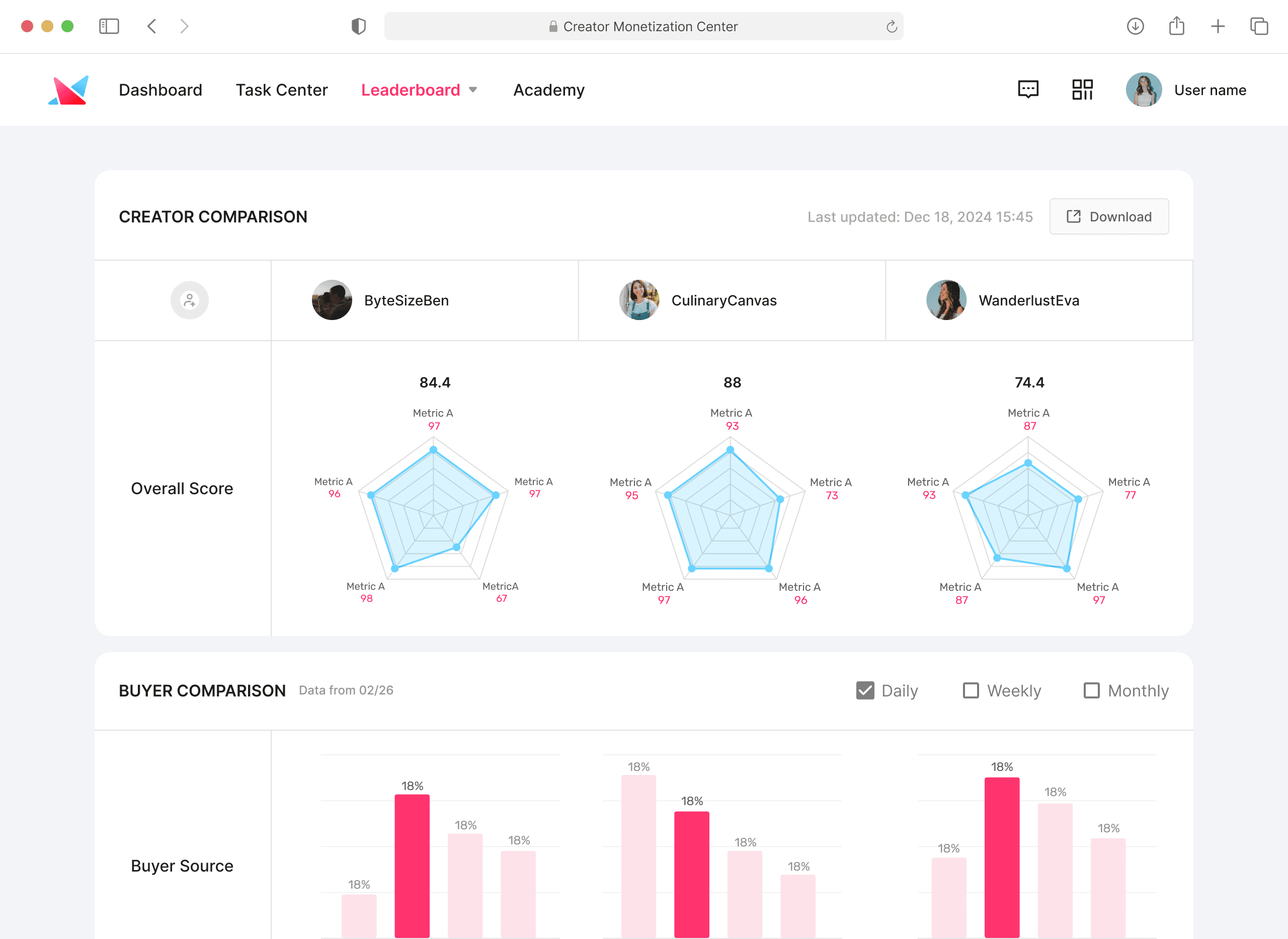Screen dimensions: 1288x939
Task: Click ByteSizeBen's dark pink buyer bar
Action: [x=412, y=866]
